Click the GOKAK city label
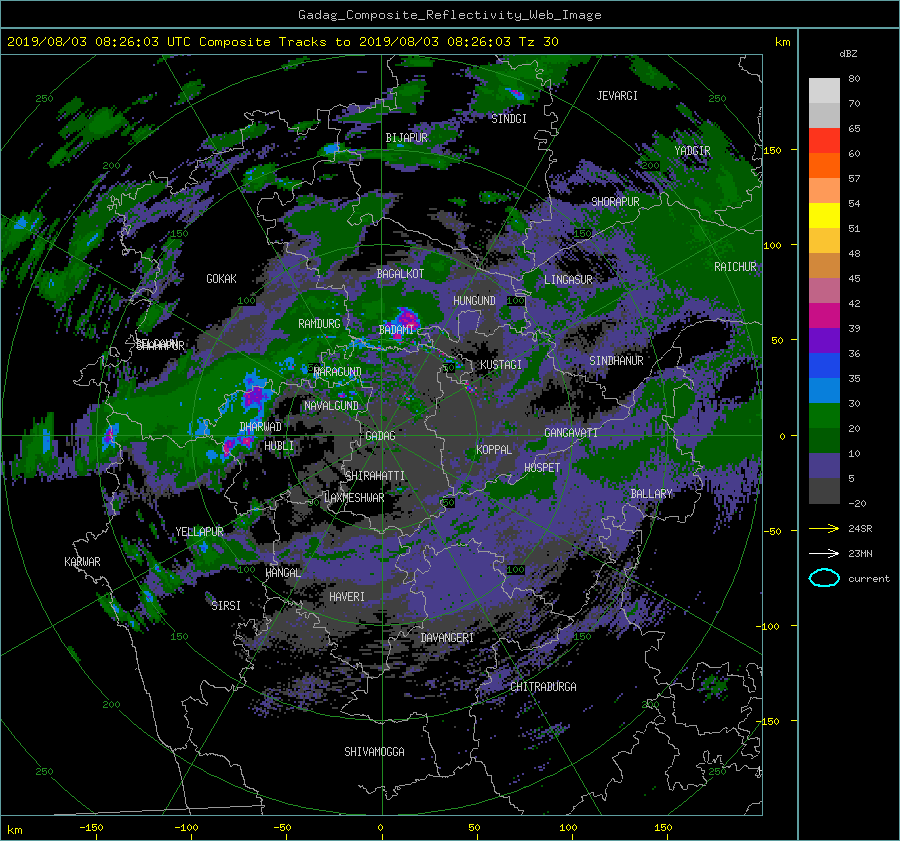 (222, 279)
